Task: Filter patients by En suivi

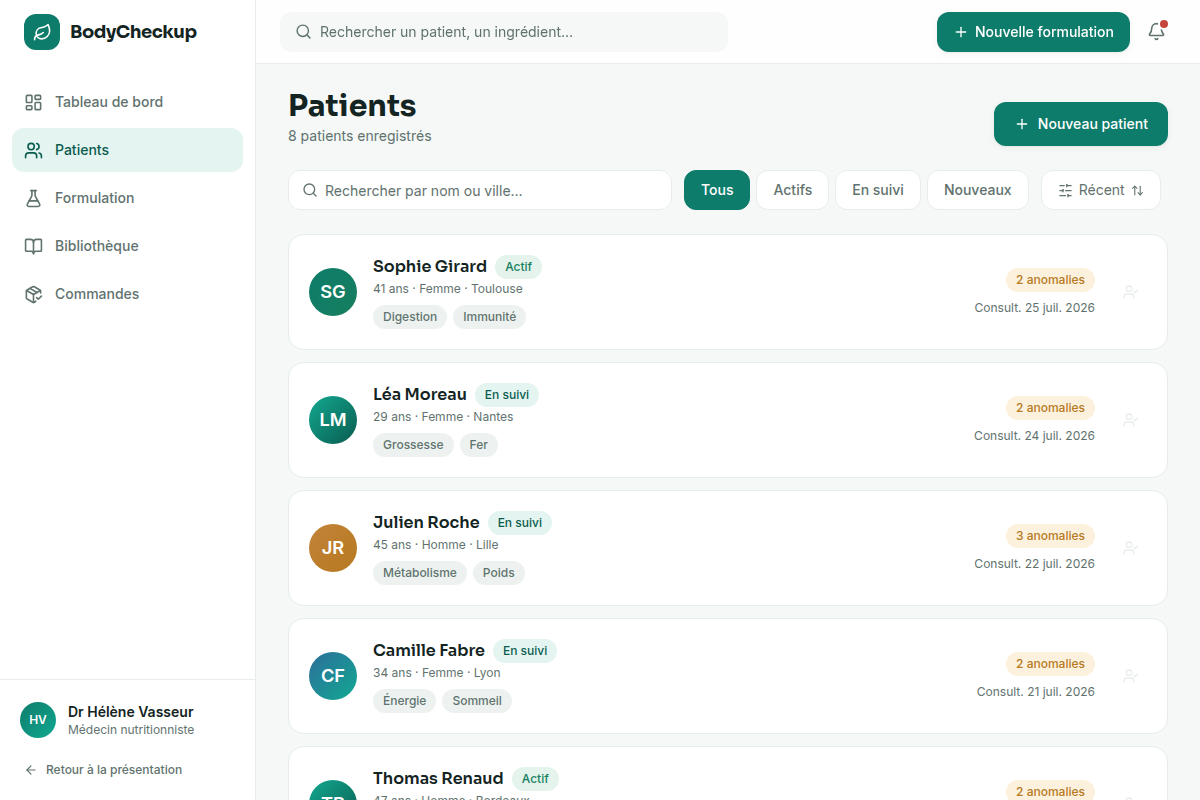Action: pyautogui.click(x=878, y=190)
